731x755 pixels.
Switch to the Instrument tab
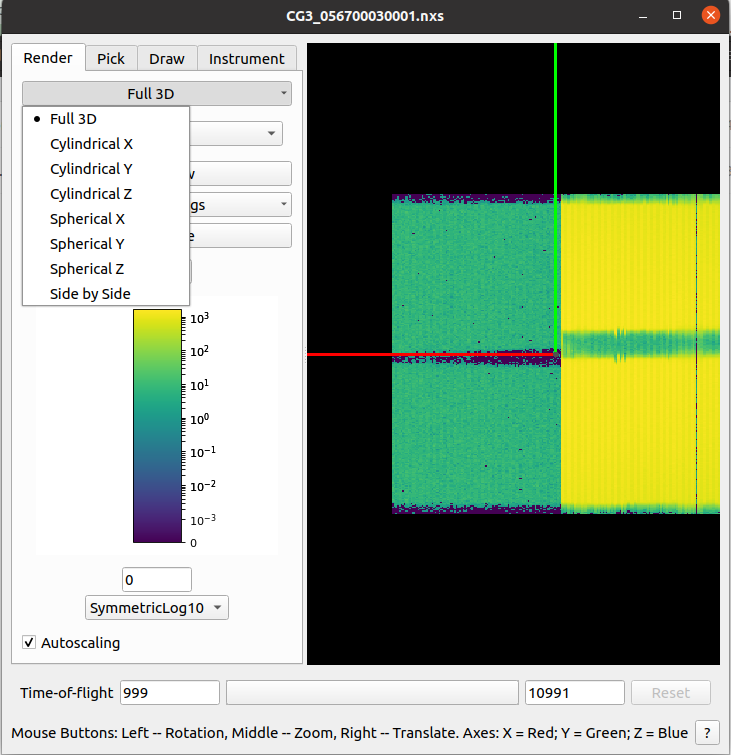[x=247, y=59]
